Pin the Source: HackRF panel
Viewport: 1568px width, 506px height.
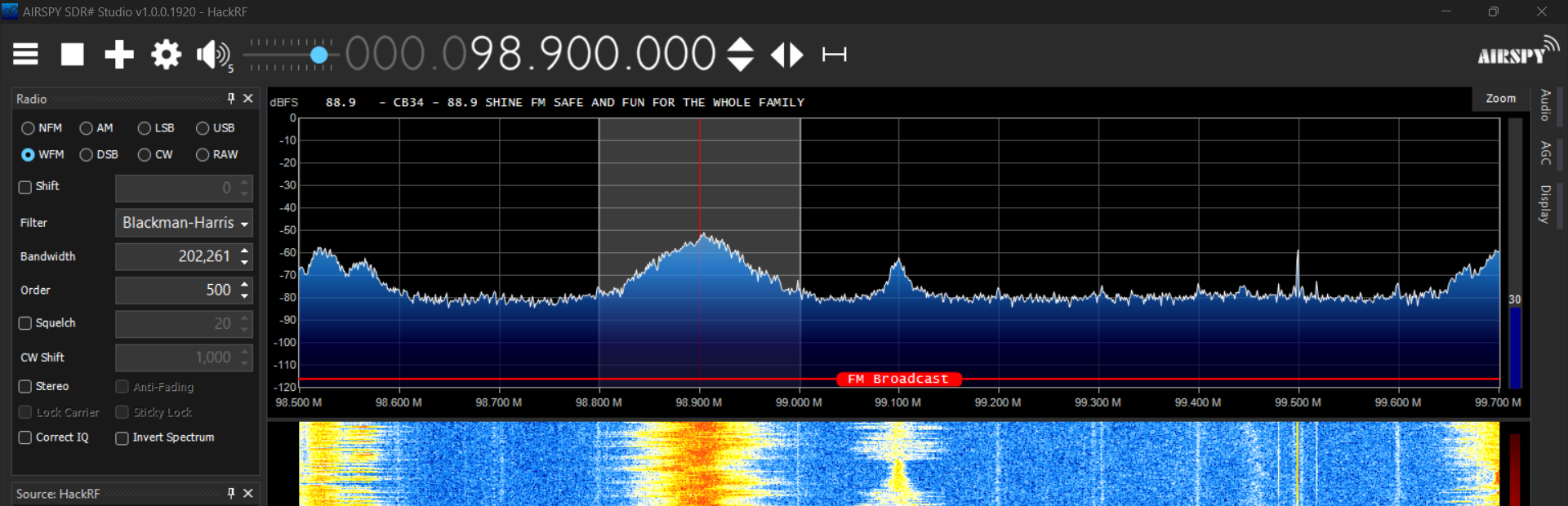pyautogui.click(x=231, y=493)
